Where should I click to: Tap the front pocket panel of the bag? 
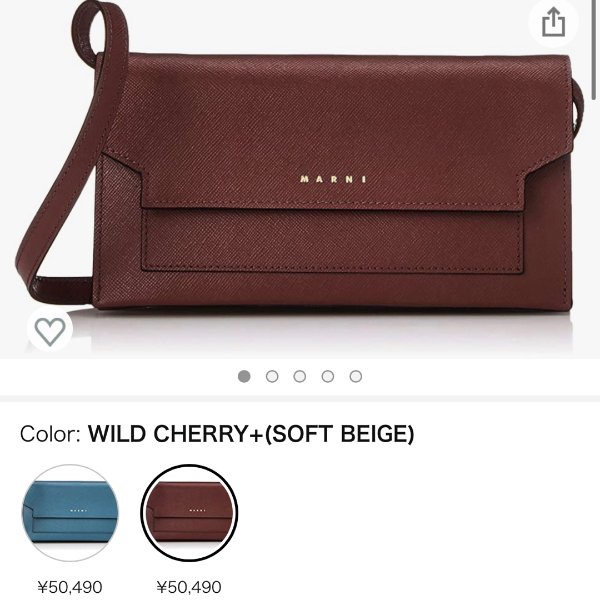pyautogui.click(x=332, y=241)
